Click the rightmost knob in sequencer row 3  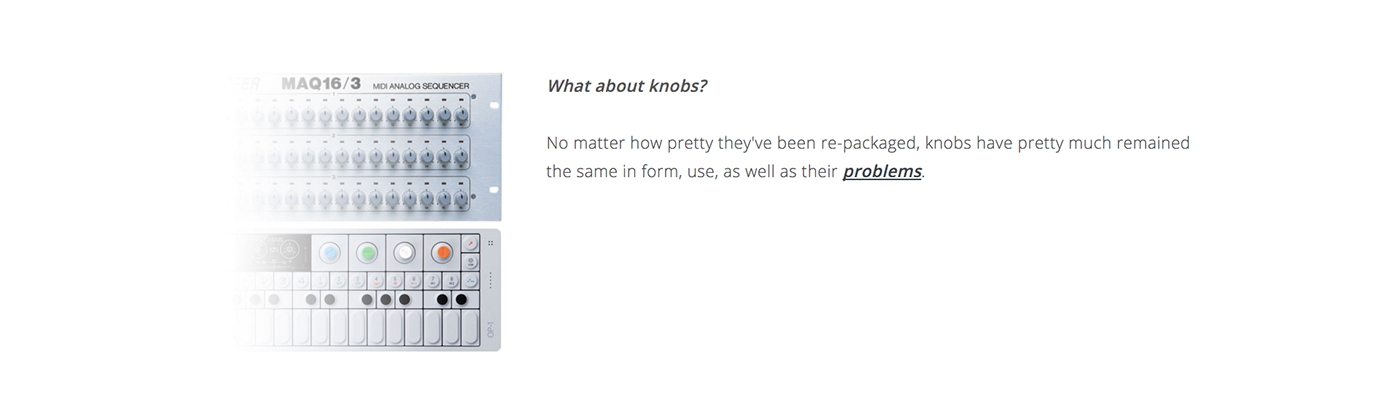pyautogui.click(x=461, y=199)
